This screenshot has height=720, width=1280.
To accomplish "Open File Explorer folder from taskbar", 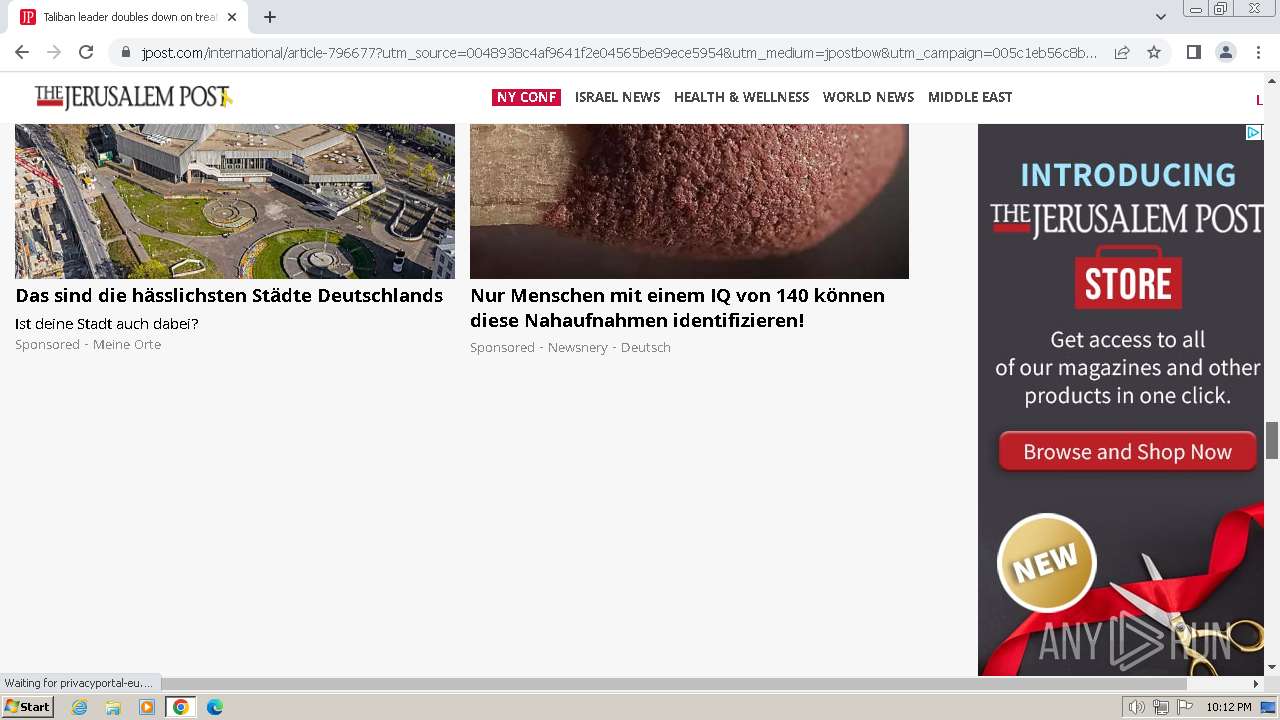I will pos(113,707).
